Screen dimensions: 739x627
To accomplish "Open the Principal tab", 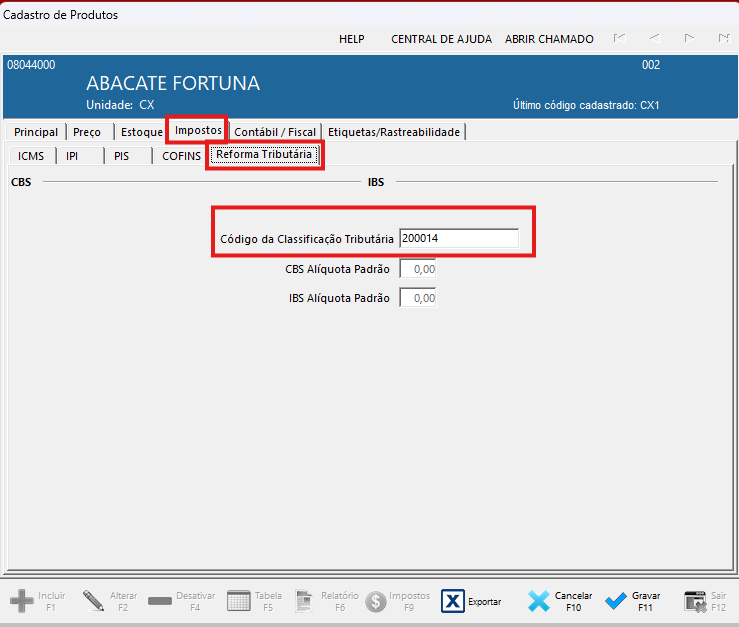I will click(36, 132).
